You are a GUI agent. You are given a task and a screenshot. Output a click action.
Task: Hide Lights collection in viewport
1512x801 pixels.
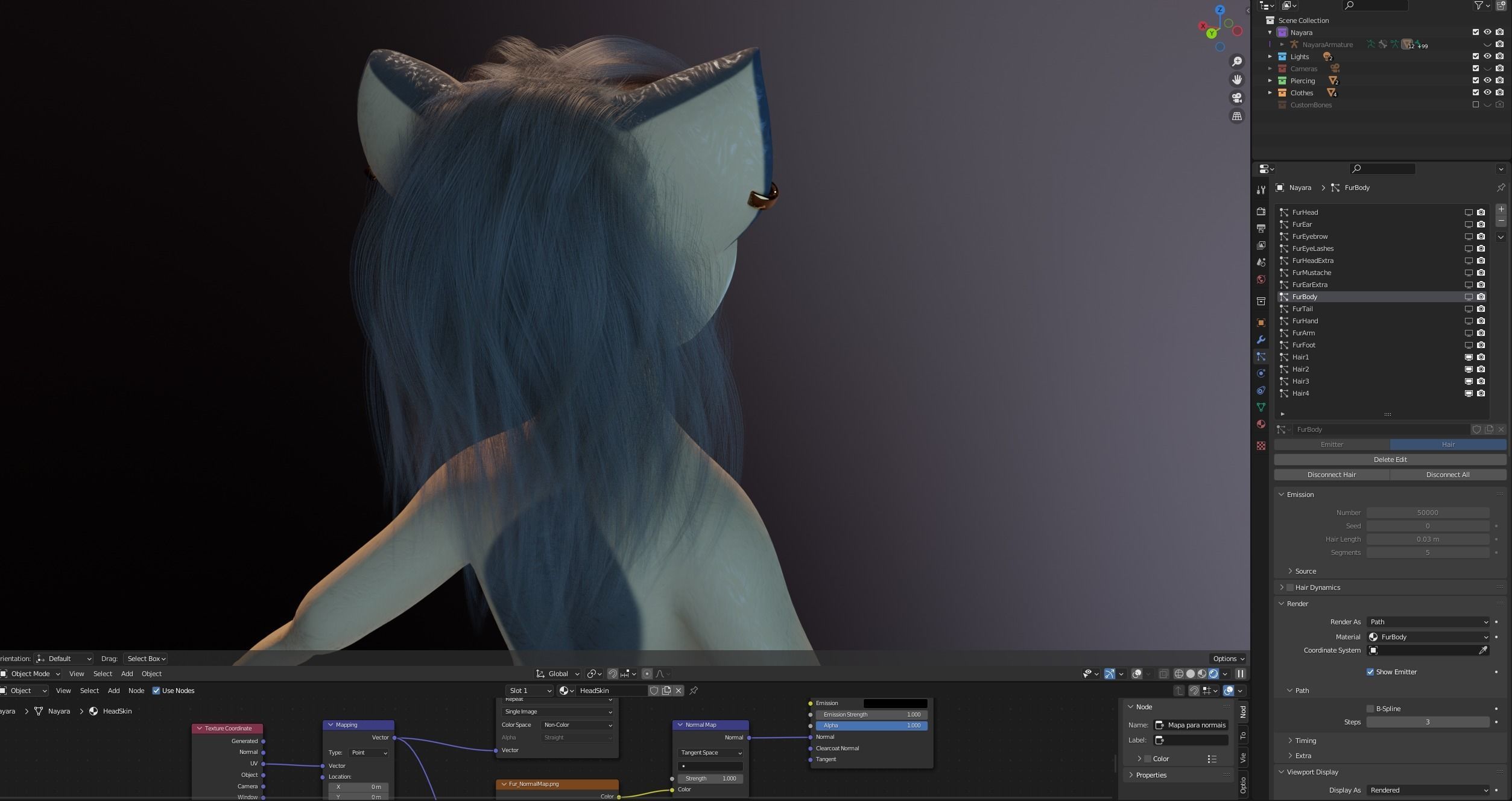click(x=1488, y=56)
